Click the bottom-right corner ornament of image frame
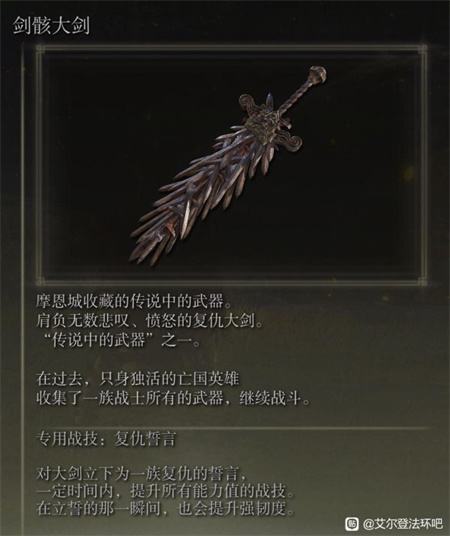450x536 pixels. coord(423,281)
